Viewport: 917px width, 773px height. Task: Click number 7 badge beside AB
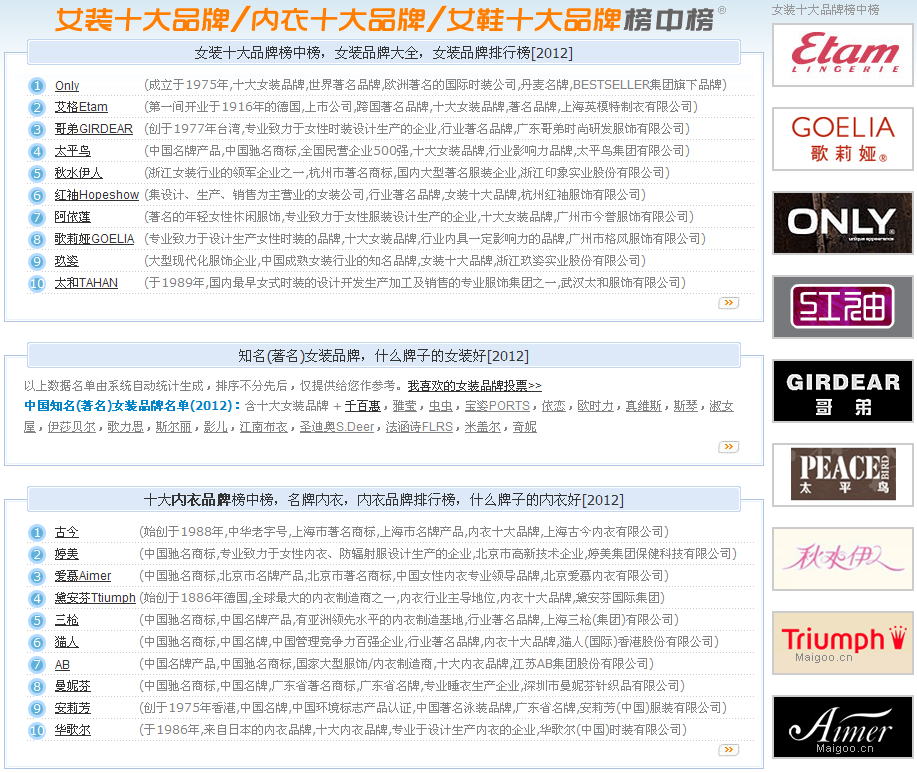(37, 665)
